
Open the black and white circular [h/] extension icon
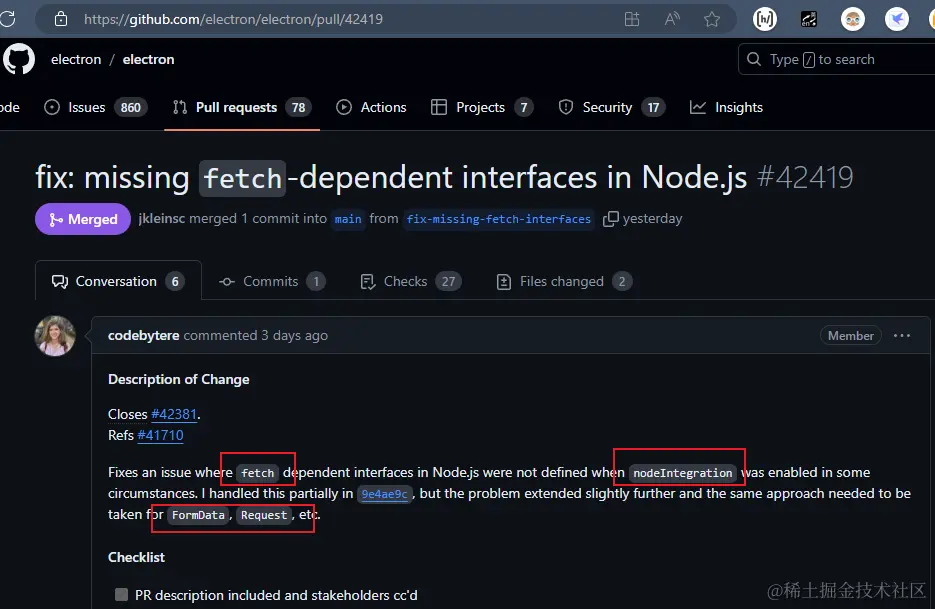click(764, 19)
